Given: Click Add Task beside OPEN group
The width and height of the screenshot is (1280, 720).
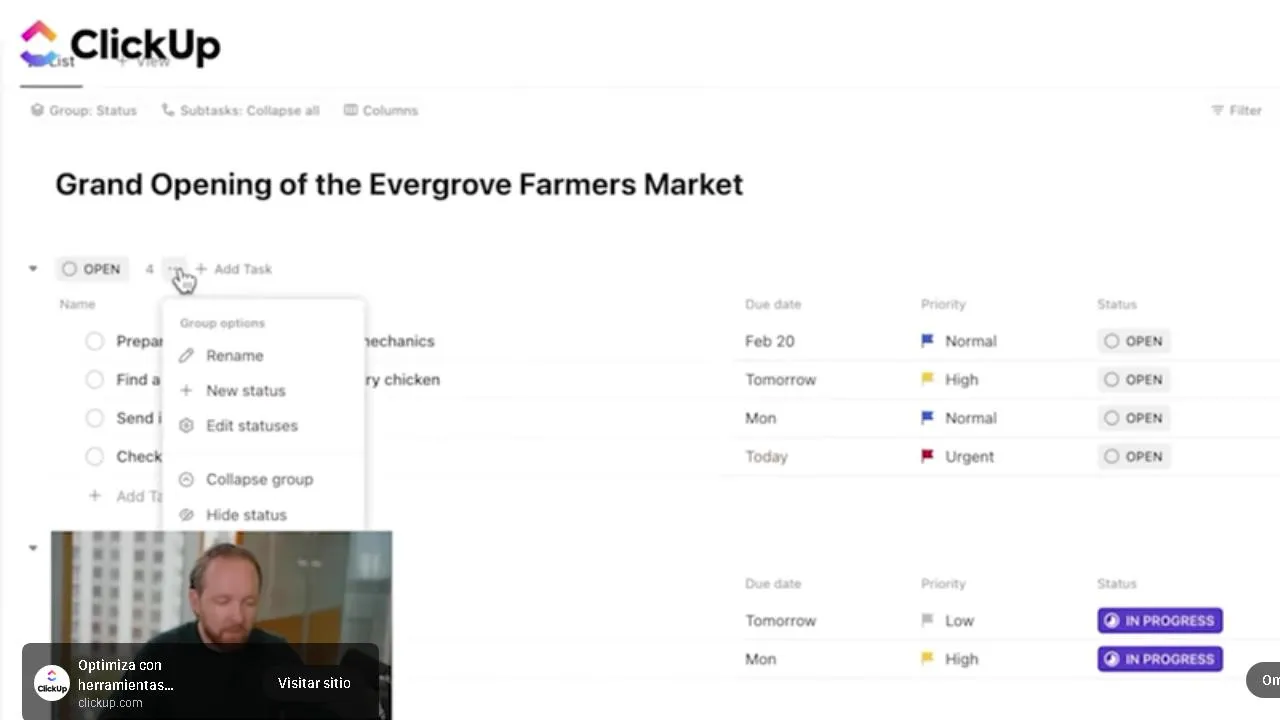Looking at the screenshot, I should [234, 269].
